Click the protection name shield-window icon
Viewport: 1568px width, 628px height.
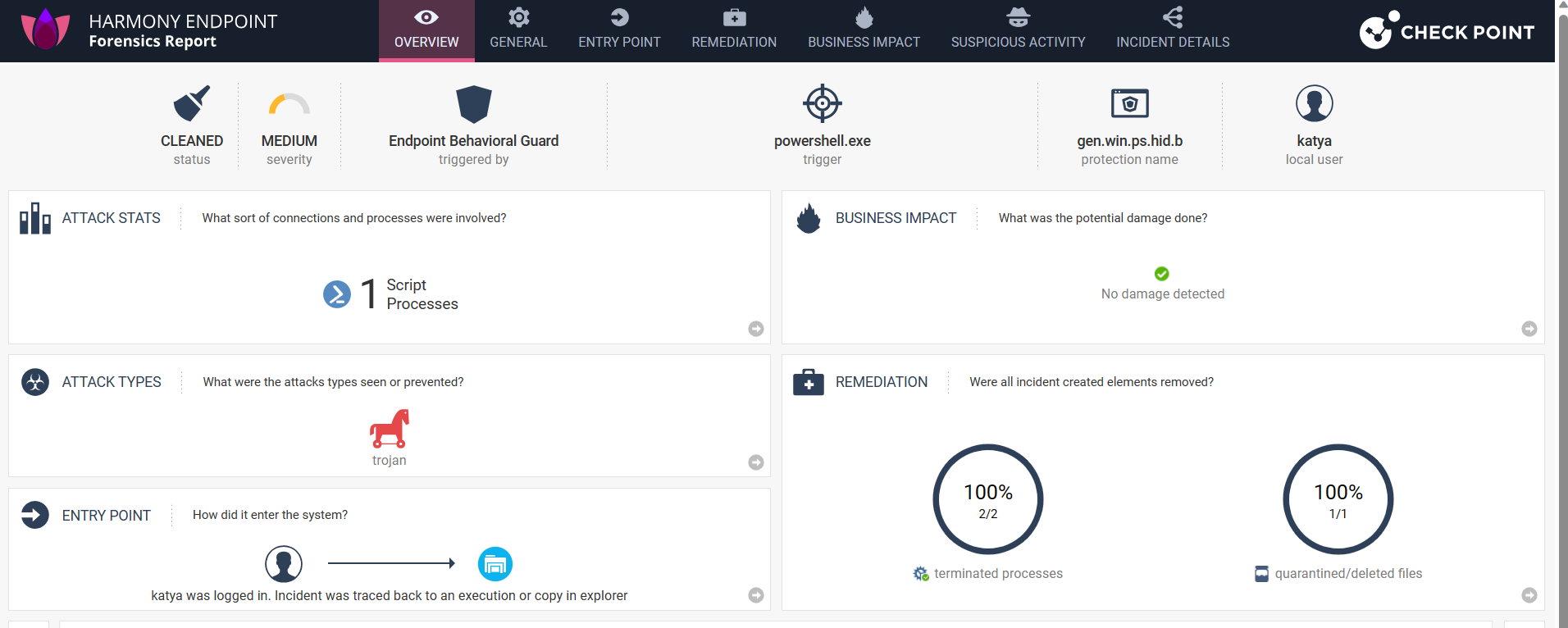tap(1130, 103)
